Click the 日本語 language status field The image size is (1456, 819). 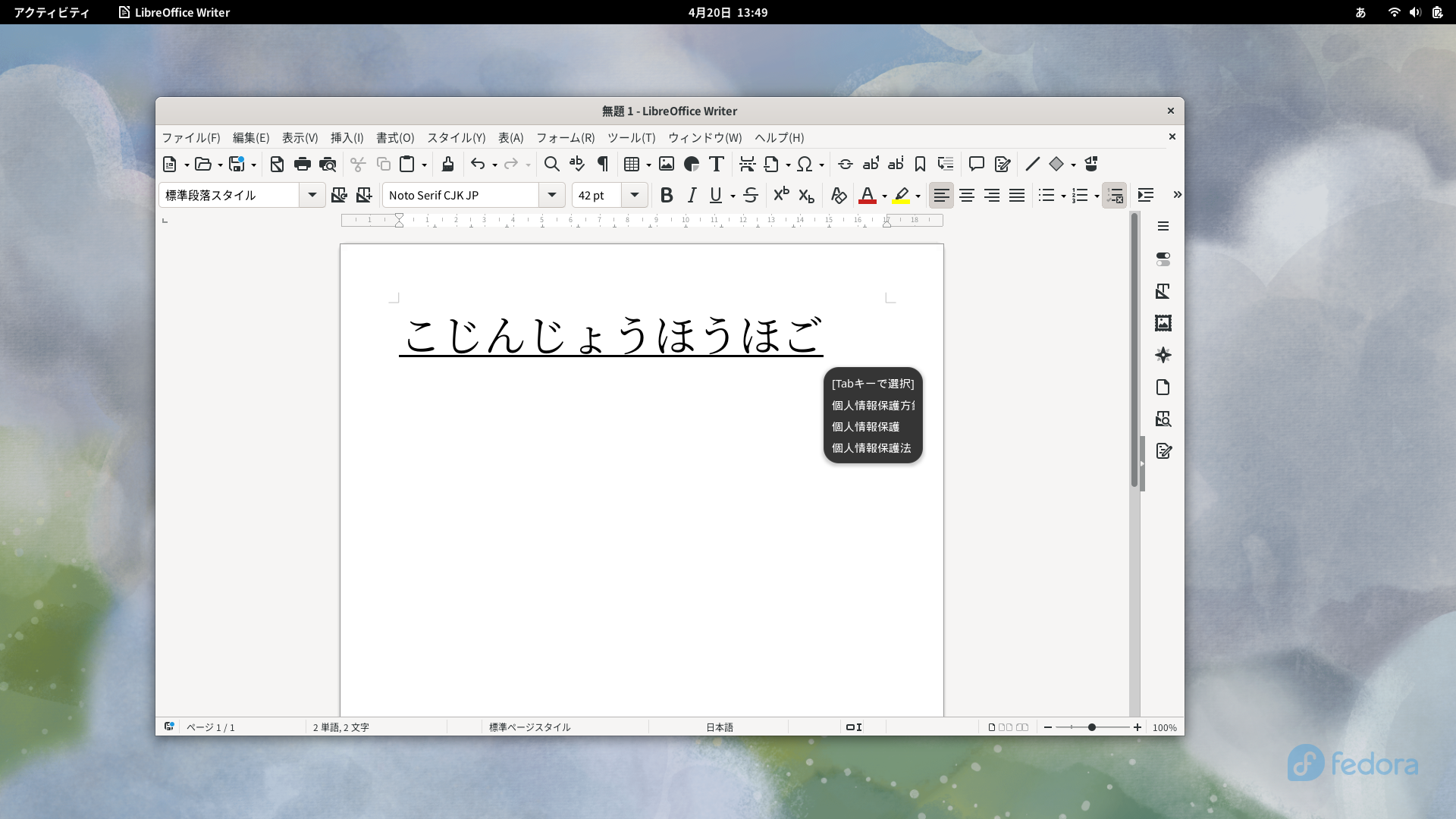(720, 727)
